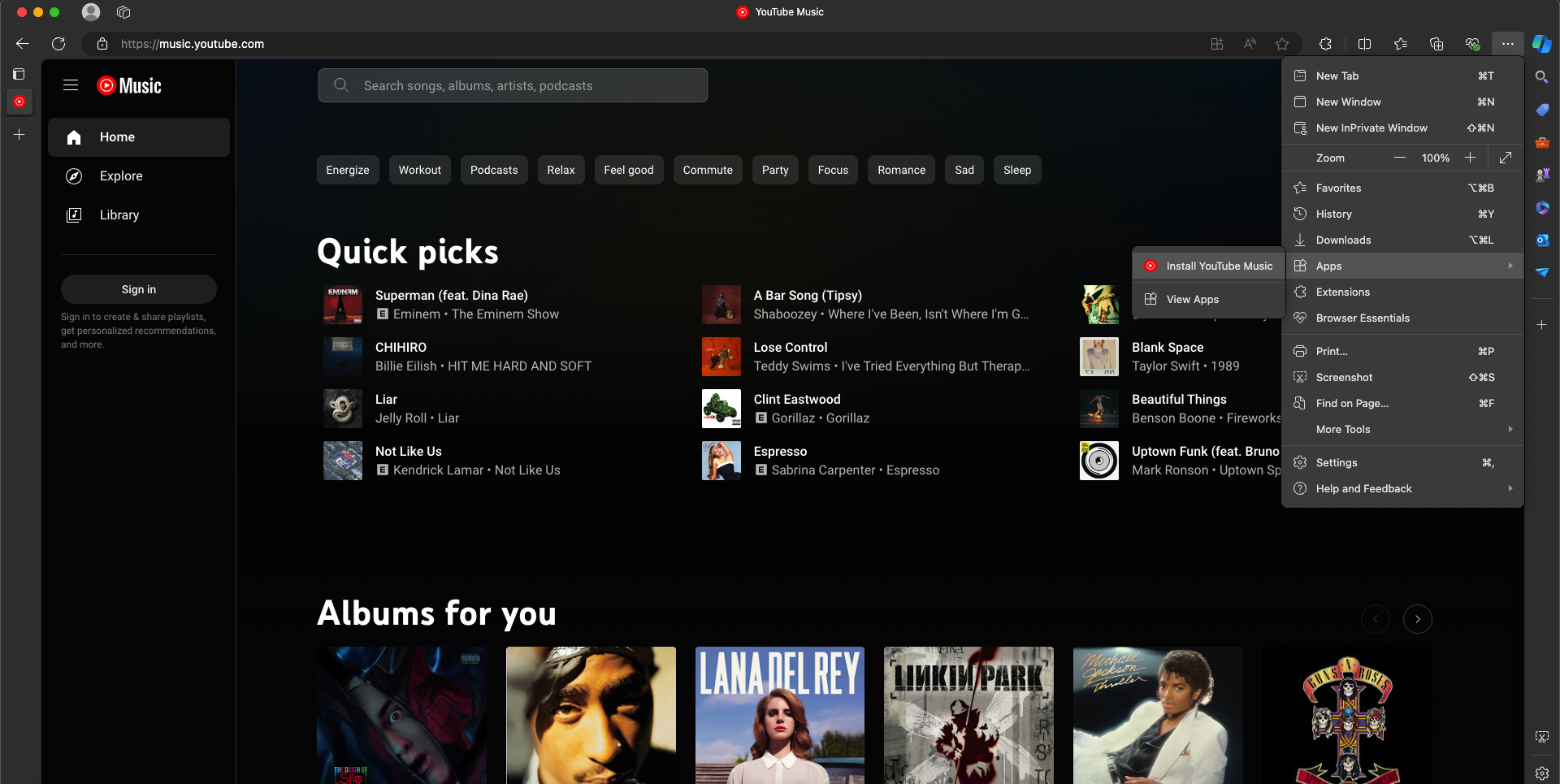This screenshot has width=1560, height=784.
Task: Click the App available install icon in address bar
Action: click(x=1217, y=44)
